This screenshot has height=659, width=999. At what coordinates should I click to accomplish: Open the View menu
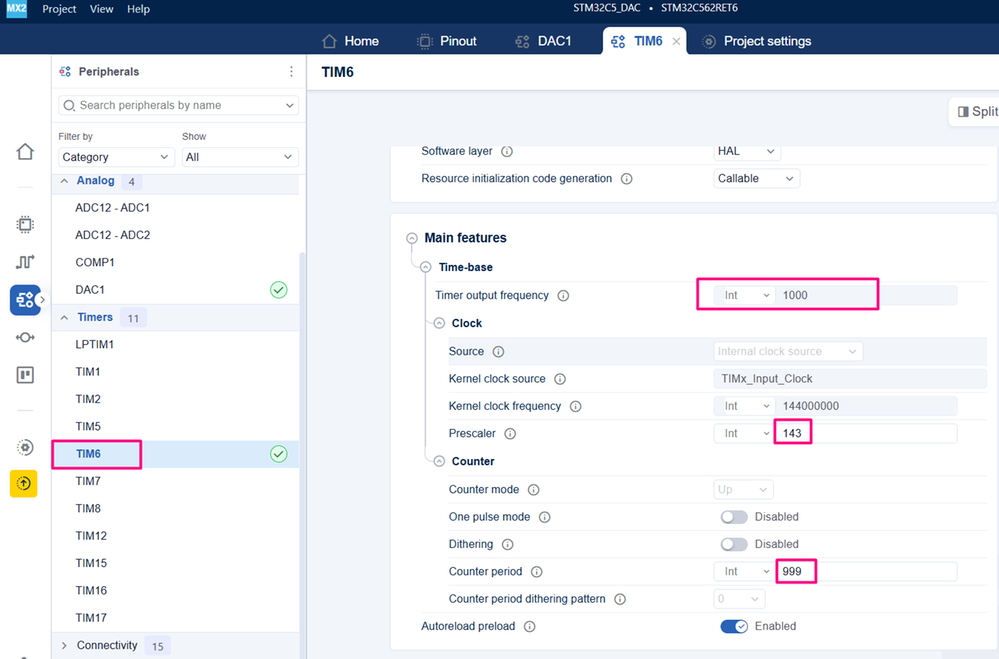[101, 9]
